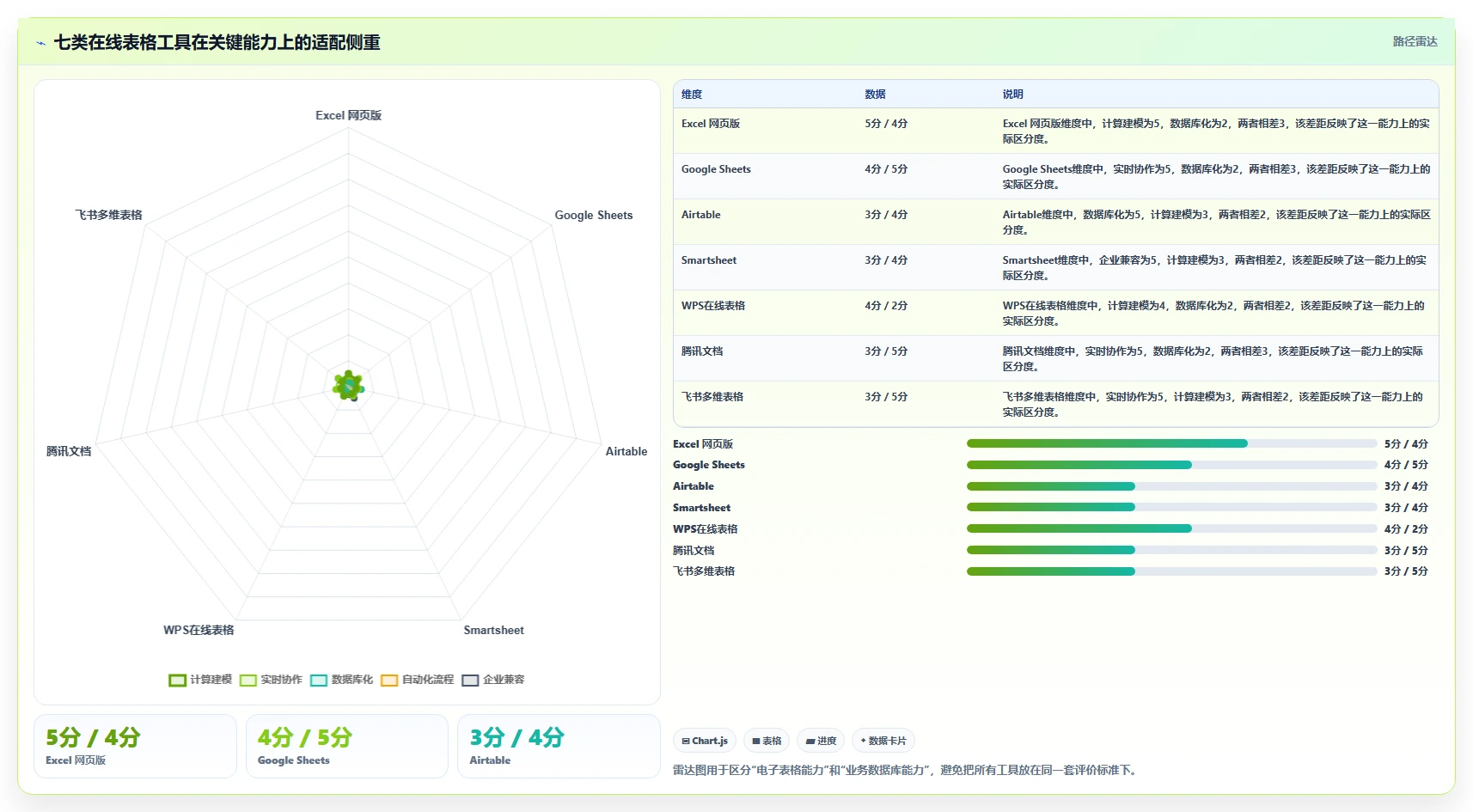The image size is (1473, 812).
Task: Click the Excel 网页版 description text in table
Action: point(1216,131)
